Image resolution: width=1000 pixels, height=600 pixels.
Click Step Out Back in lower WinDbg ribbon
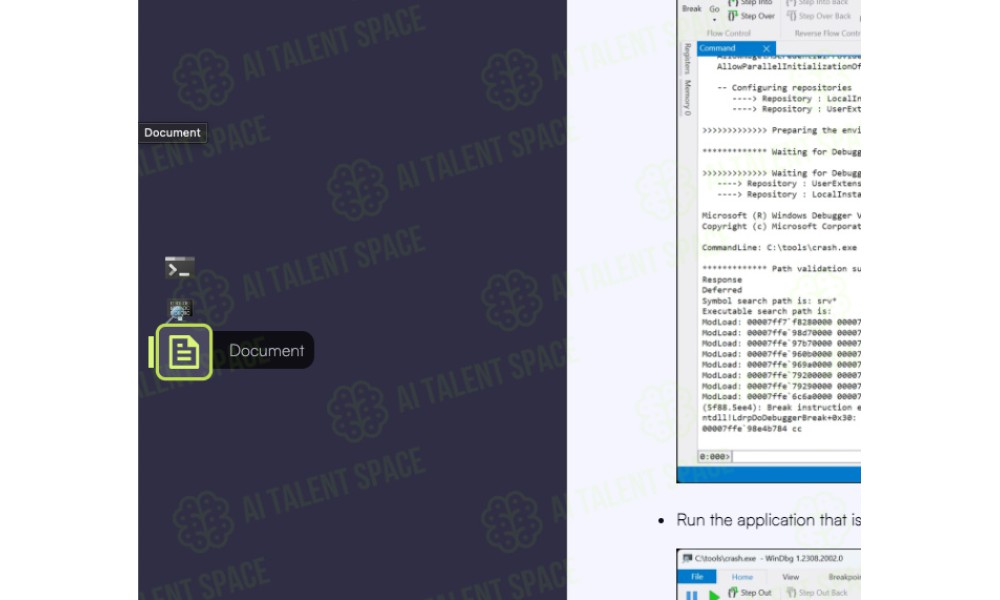(818, 593)
